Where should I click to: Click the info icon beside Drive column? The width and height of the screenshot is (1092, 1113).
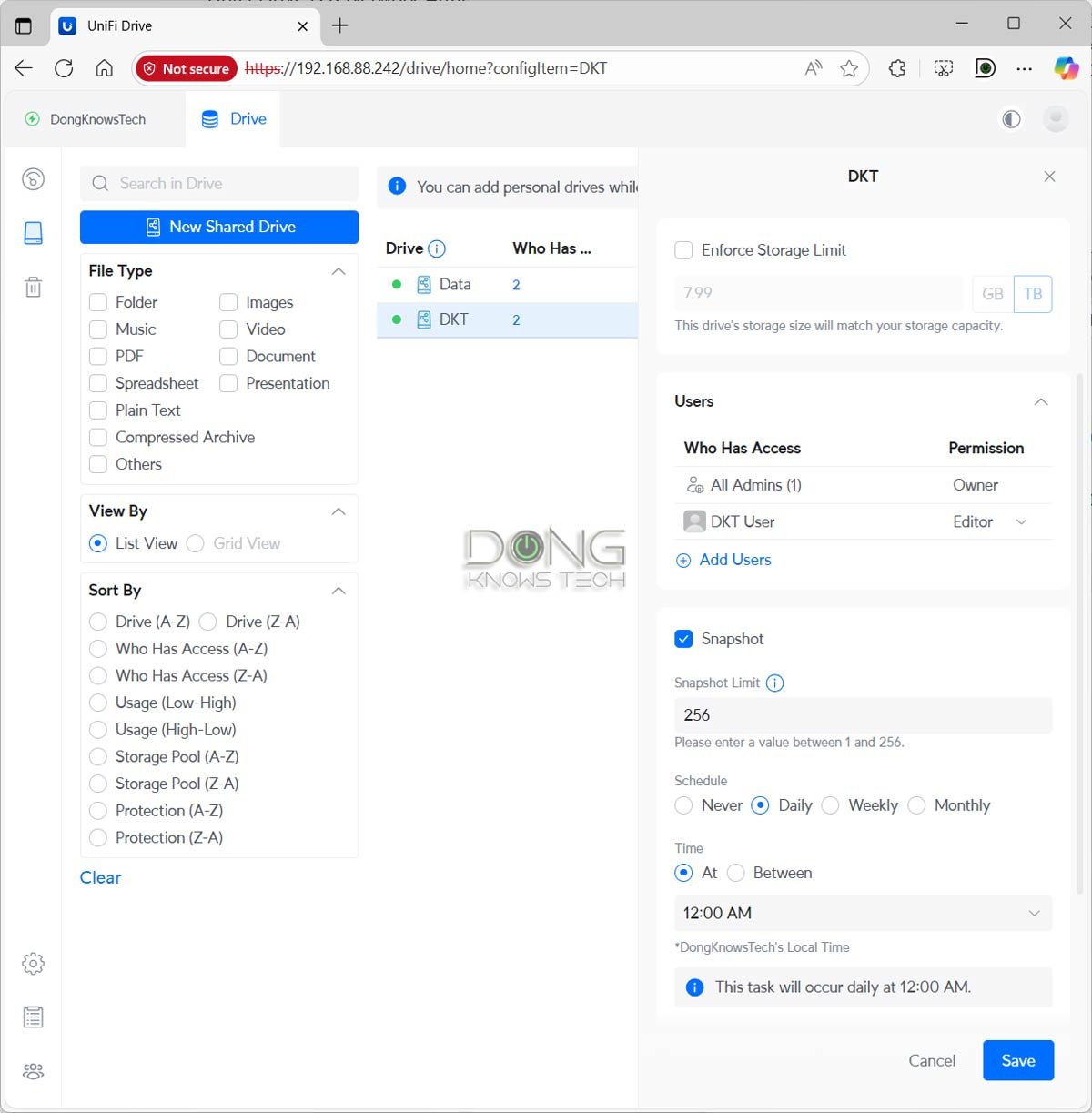pos(437,248)
